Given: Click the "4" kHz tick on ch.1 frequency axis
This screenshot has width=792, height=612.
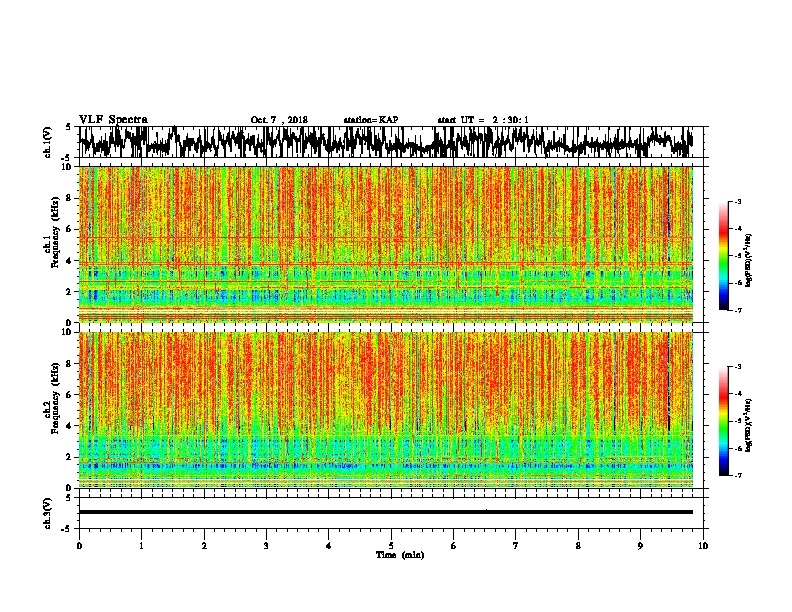Looking at the screenshot, I should pyautogui.click(x=69, y=261).
